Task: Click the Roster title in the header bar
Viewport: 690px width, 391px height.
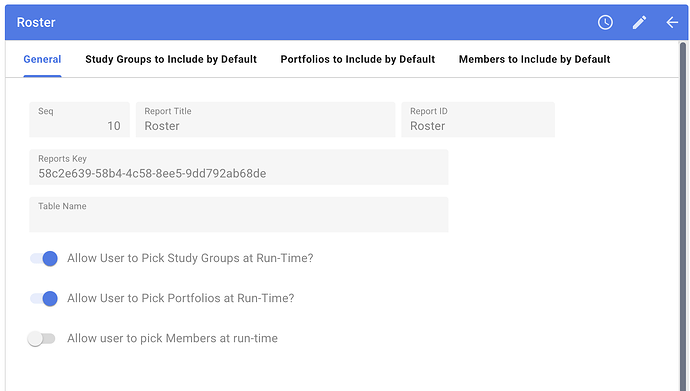Action: [36, 22]
